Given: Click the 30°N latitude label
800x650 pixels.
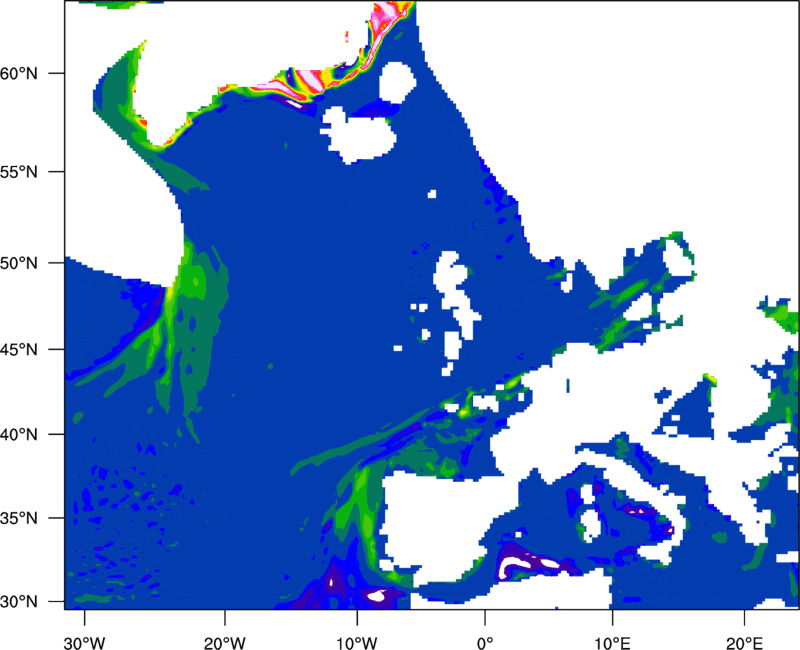Looking at the screenshot, I should (19, 602).
